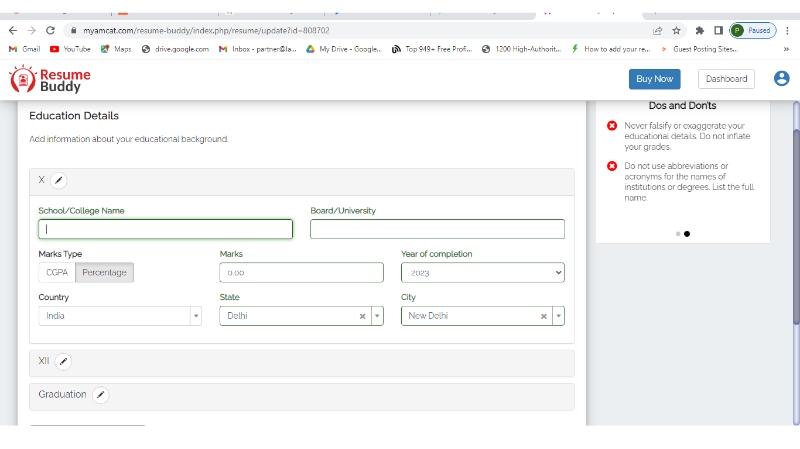This screenshot has height=449, width=800.
Task: Open the user profile avatar icon
Action: pos(781,79)
